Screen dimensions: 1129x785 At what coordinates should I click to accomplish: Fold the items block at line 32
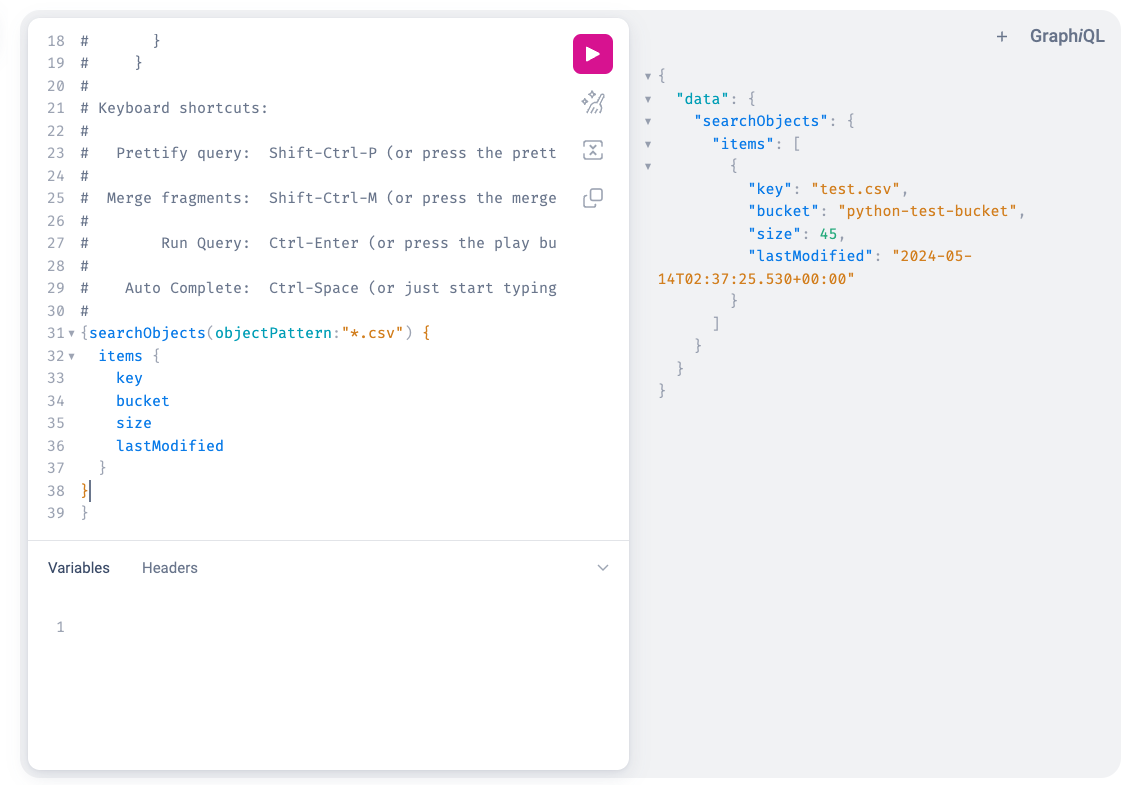72,357
